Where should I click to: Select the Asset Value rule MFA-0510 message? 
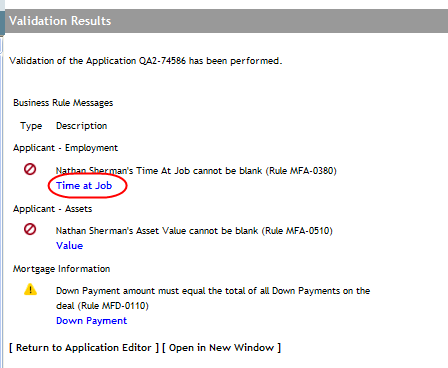click(194, 231)
